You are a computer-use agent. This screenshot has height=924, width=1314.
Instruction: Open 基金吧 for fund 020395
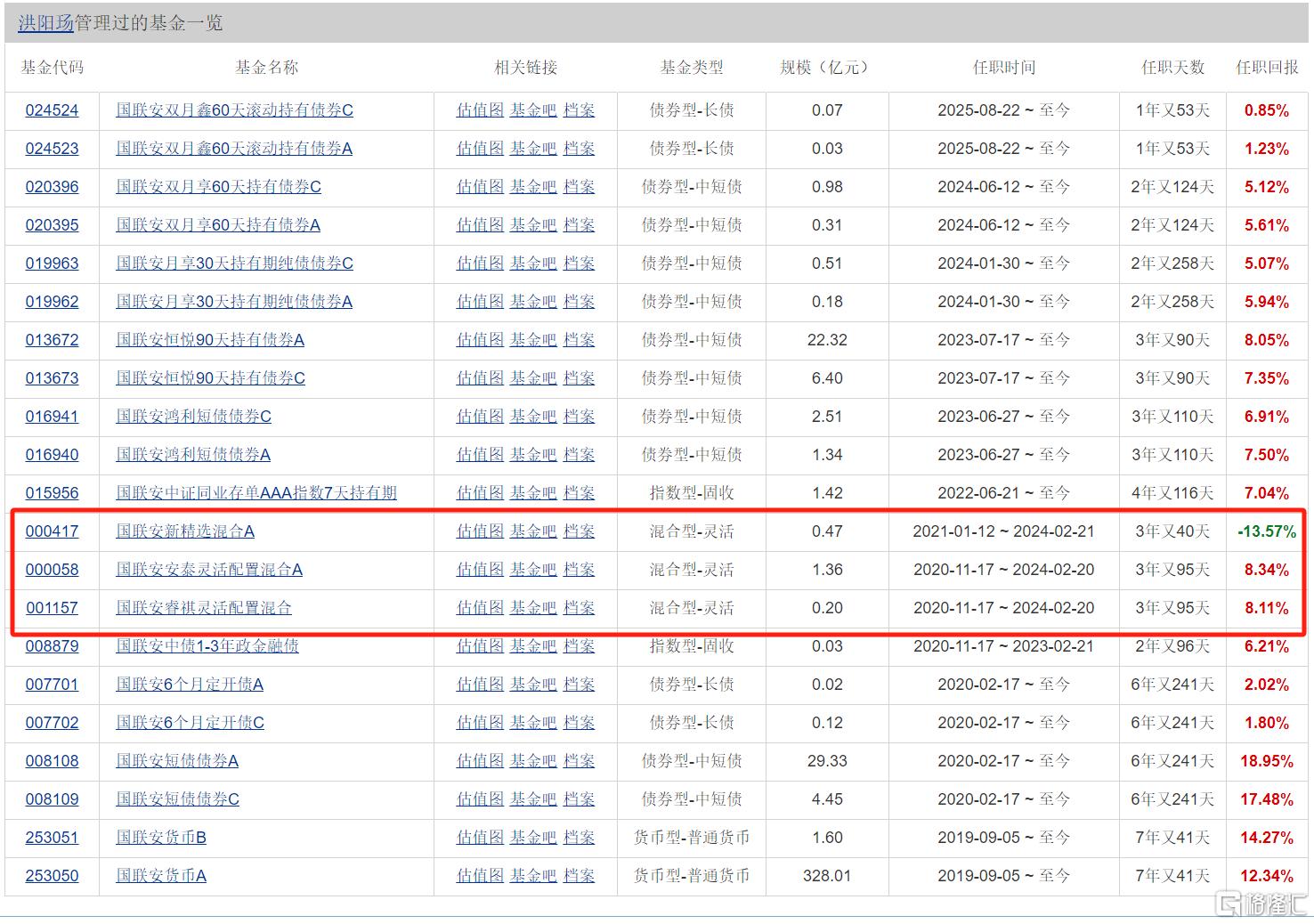coord(533,225)
